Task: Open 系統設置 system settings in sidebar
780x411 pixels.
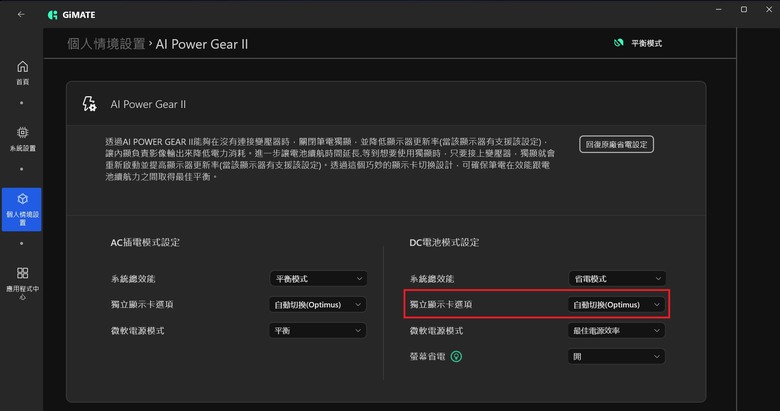Action: [22, 139]
